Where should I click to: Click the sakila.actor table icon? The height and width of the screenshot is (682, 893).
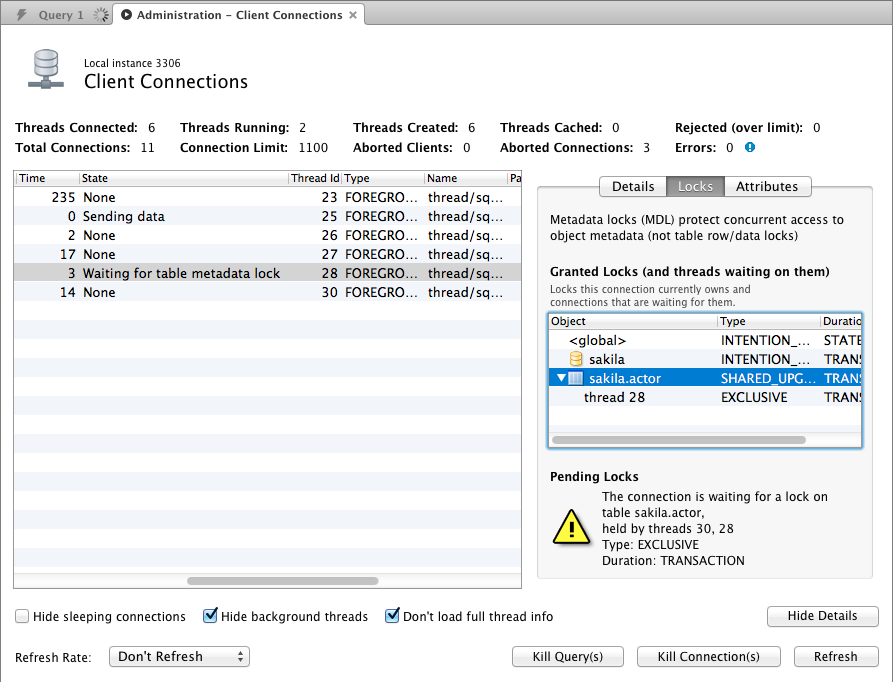point(576,378)
